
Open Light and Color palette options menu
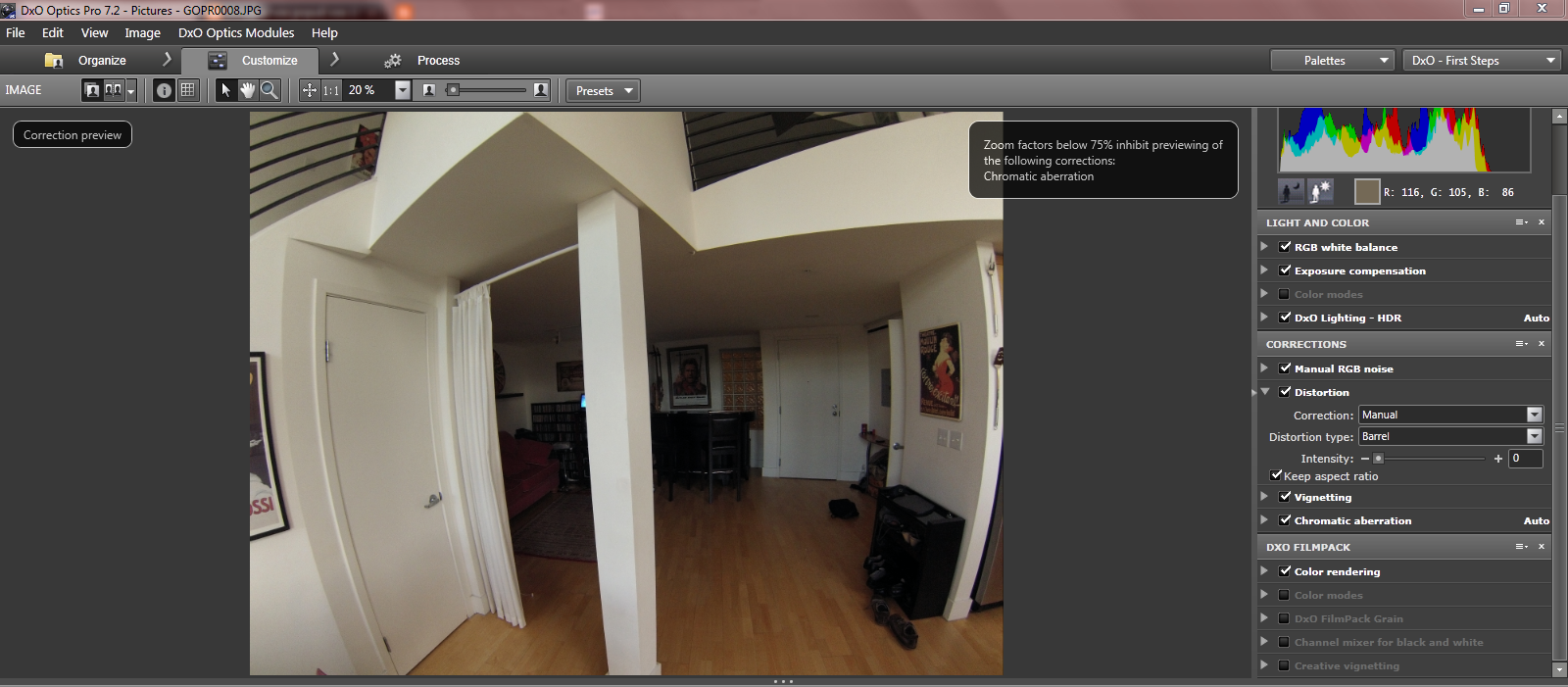pyautogui.click(x=1521, y=222)
